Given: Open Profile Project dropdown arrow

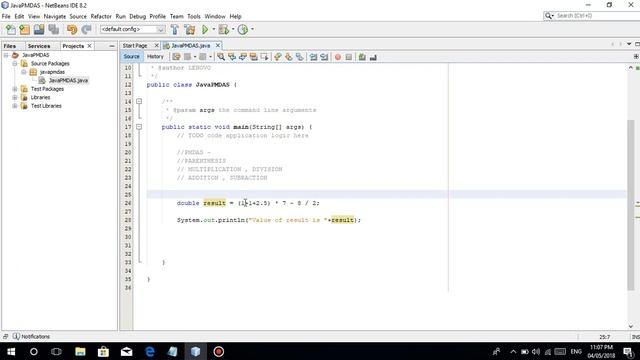Looking at the screenshot, I should [x=252, y=29].
